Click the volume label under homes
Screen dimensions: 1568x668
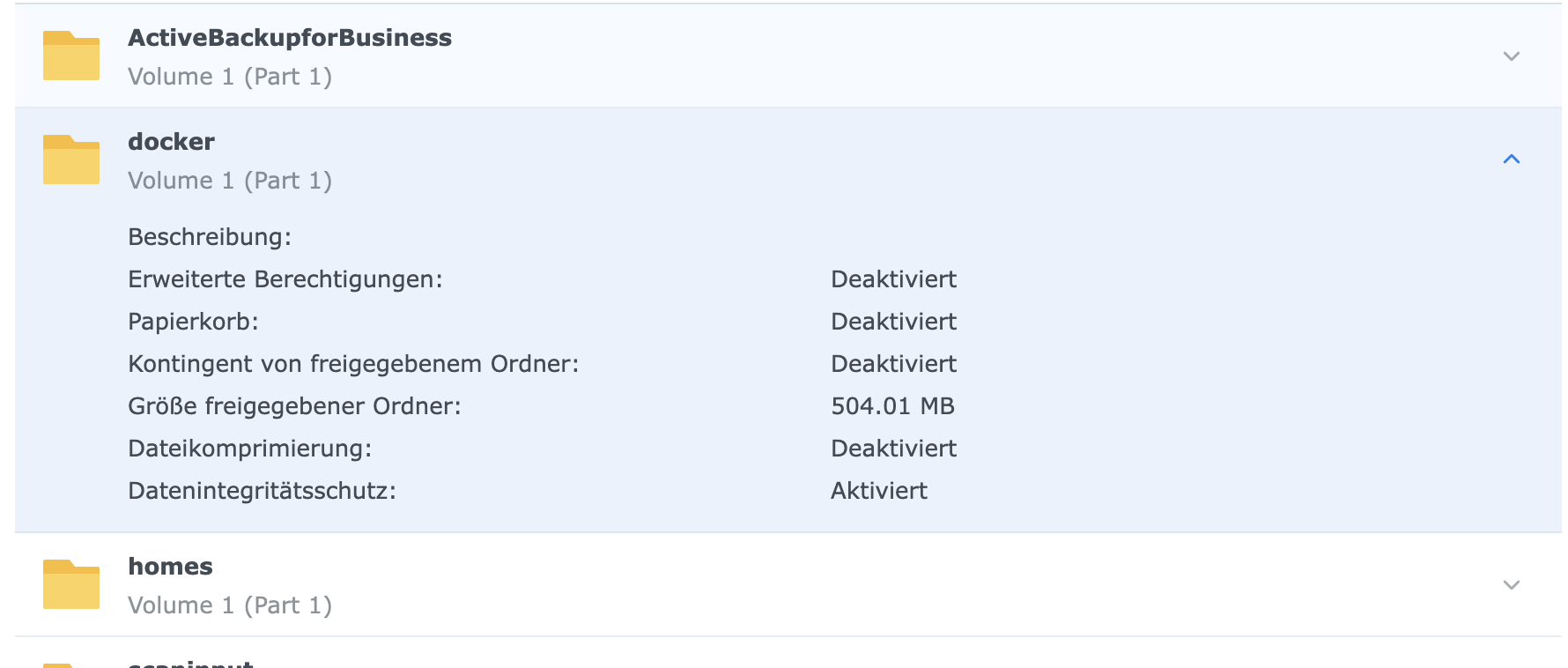(x=229, y=605)
